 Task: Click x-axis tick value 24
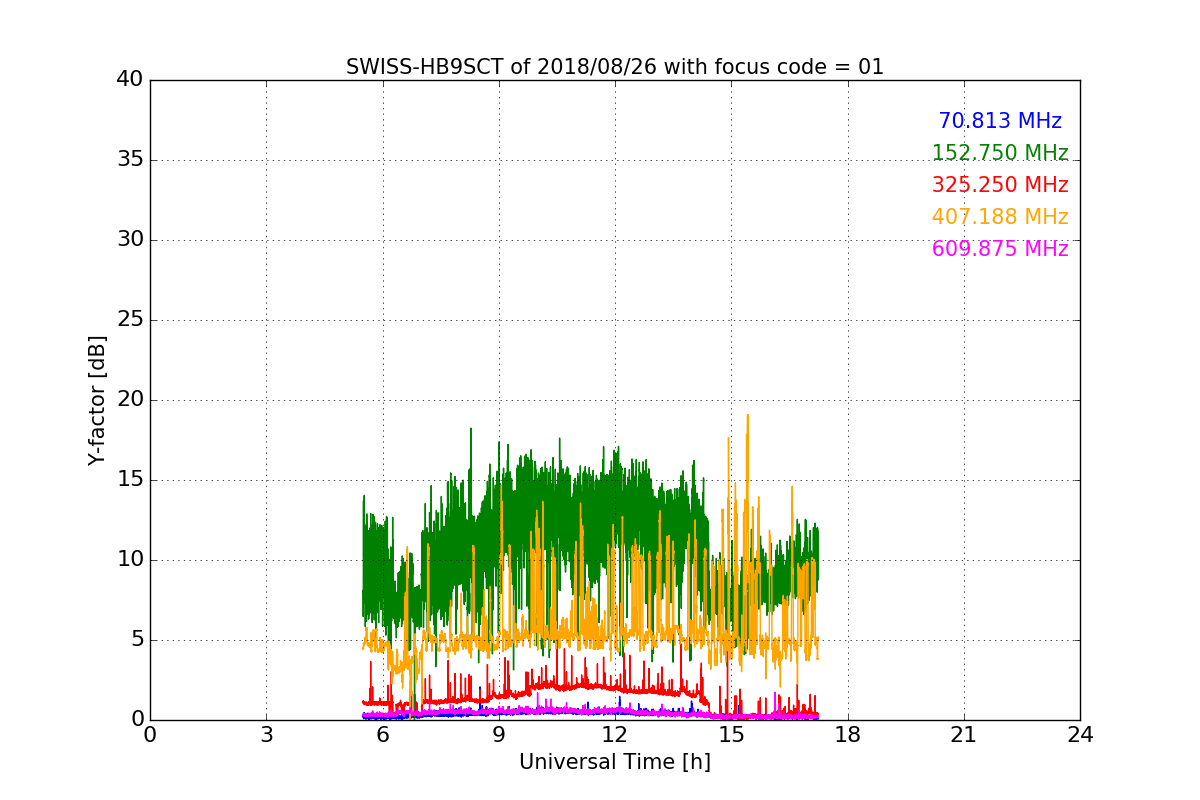[x=1080, y=735]
